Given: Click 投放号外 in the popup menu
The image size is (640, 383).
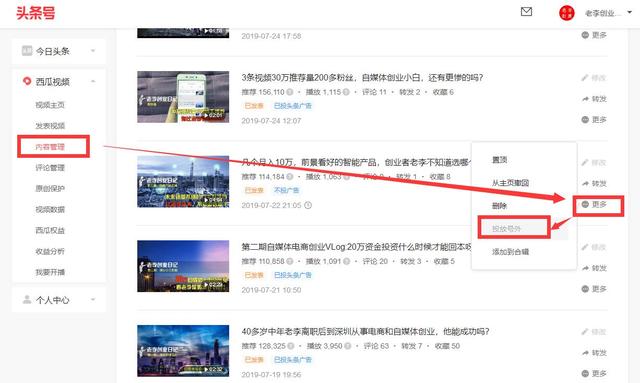Looking at the screenshot, I should pos(506,229).
